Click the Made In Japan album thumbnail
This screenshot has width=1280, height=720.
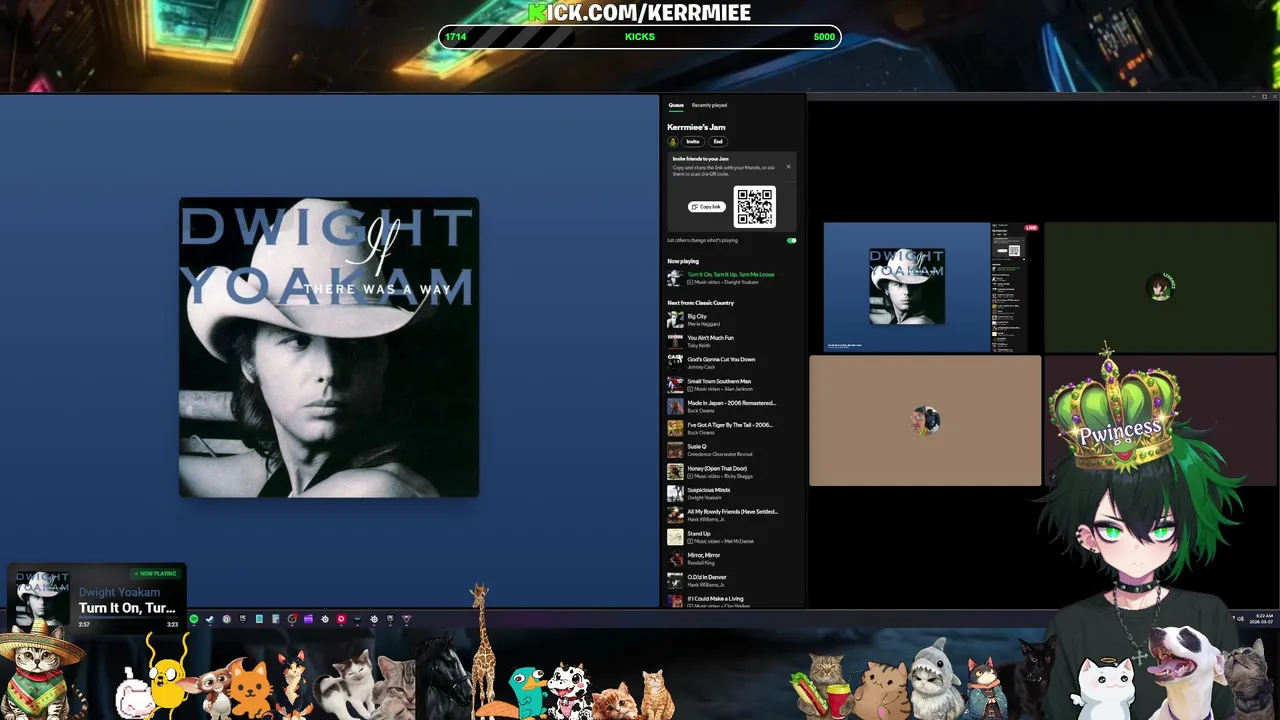point(675,407)
